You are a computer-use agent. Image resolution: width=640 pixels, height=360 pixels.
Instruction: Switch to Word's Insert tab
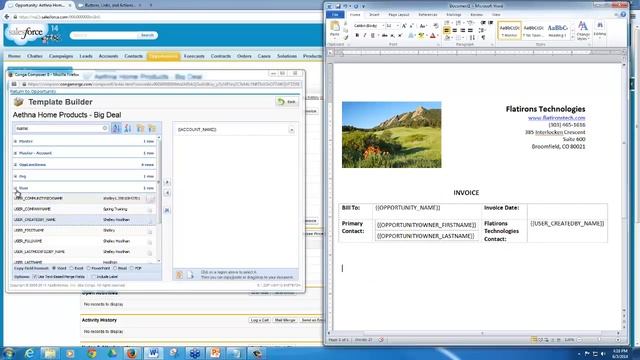pyautogui.click(x=374, y=15)
